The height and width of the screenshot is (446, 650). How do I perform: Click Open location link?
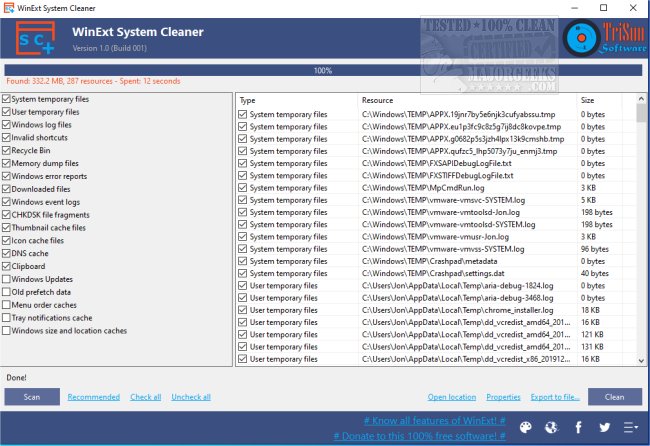coord(452,397)
